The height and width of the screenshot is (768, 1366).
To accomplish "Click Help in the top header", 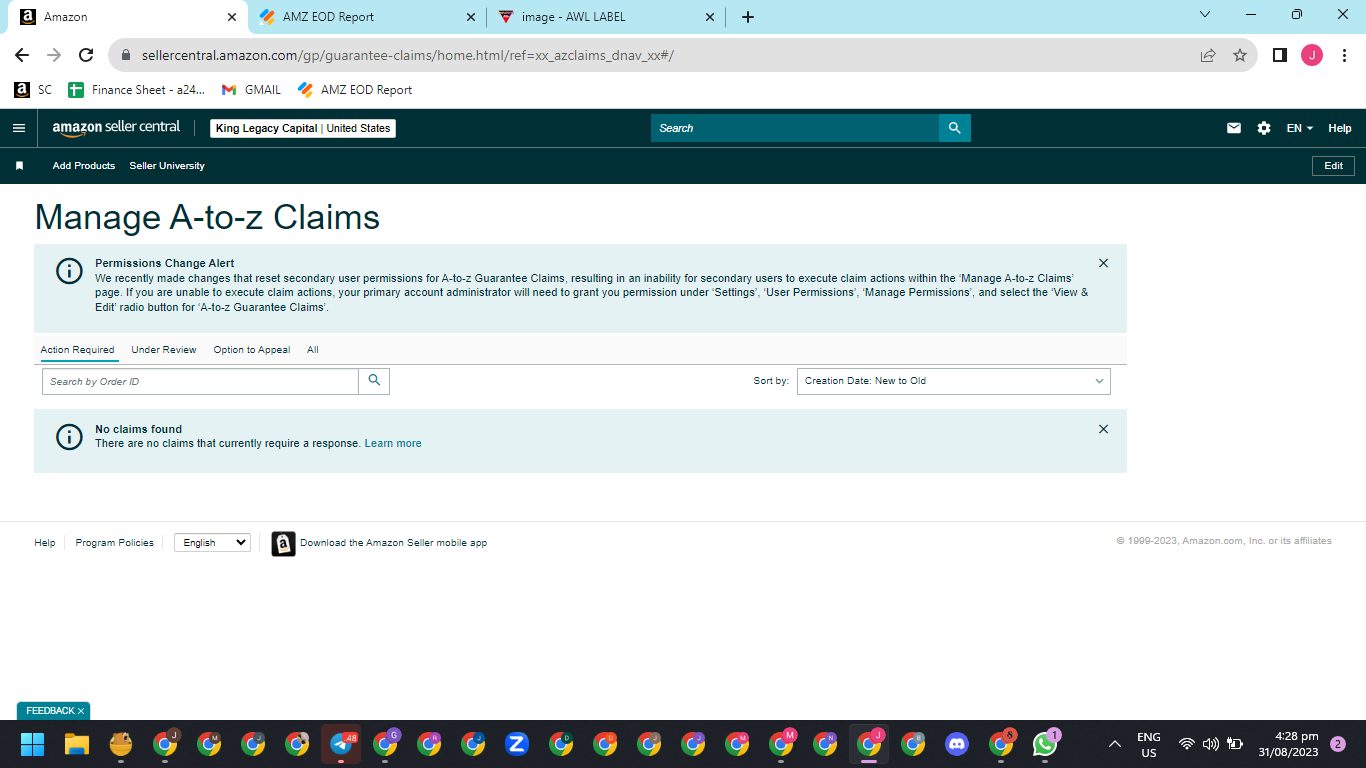I will coord(1340,128).
